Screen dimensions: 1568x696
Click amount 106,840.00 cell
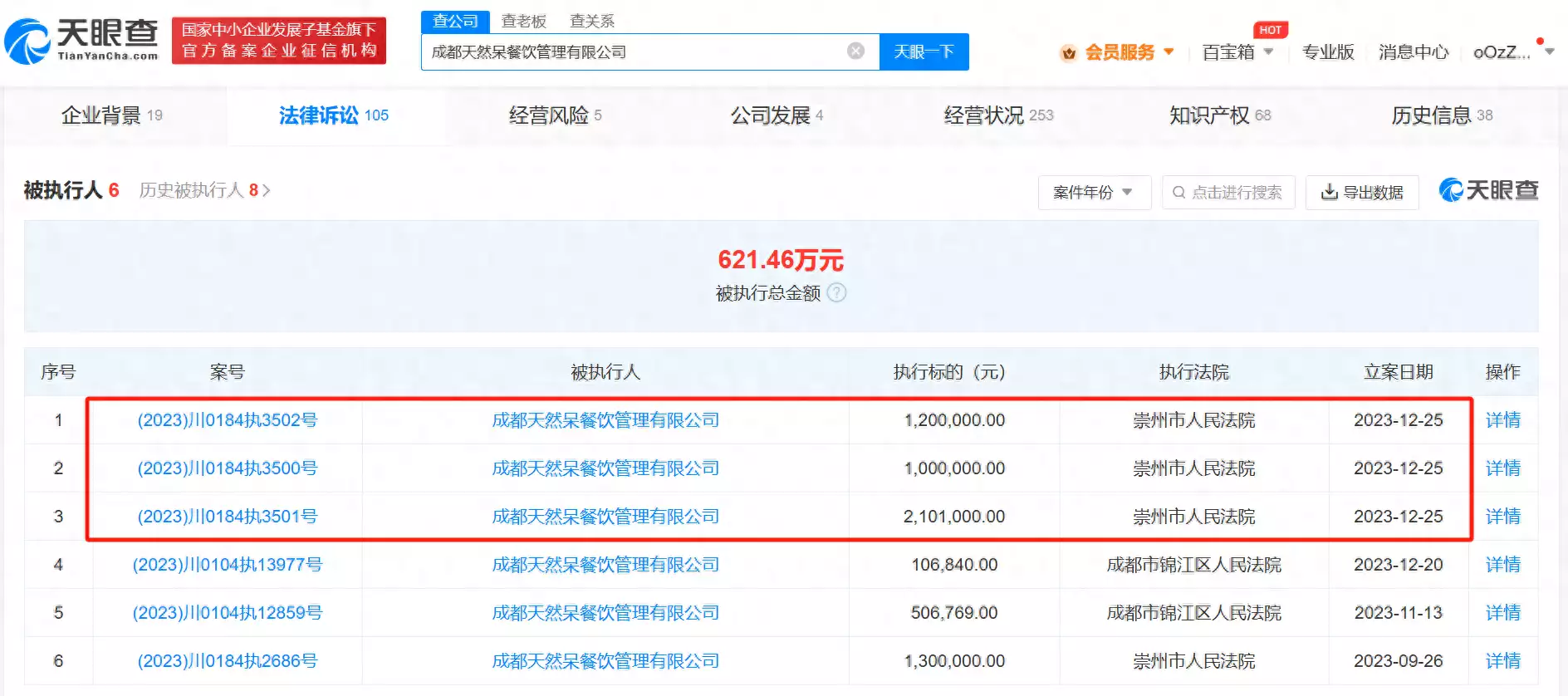(x=954, y=565)
